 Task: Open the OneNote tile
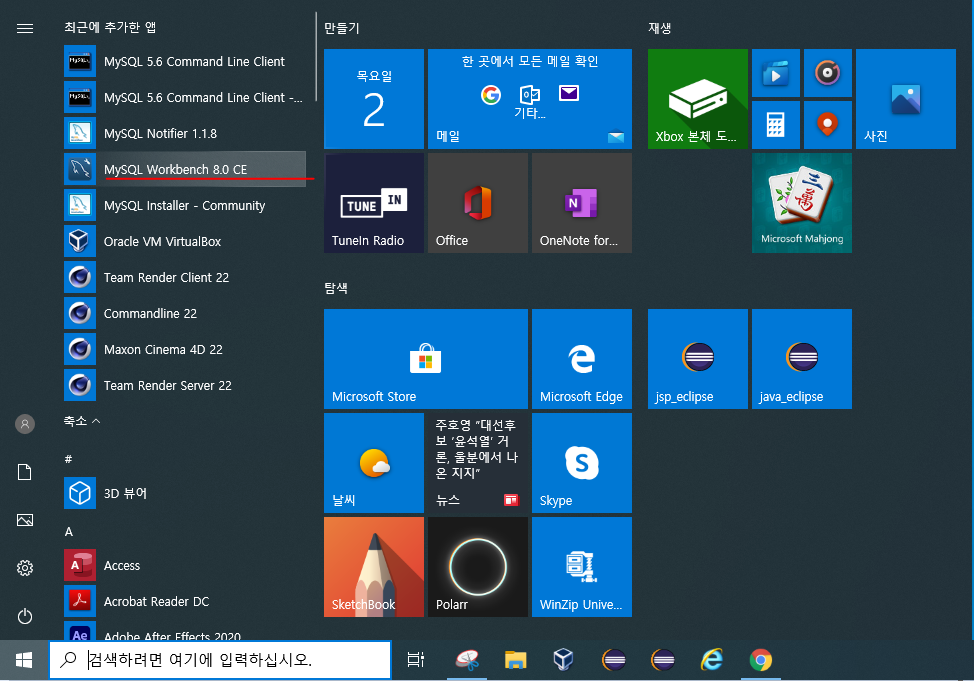point(582,203)
